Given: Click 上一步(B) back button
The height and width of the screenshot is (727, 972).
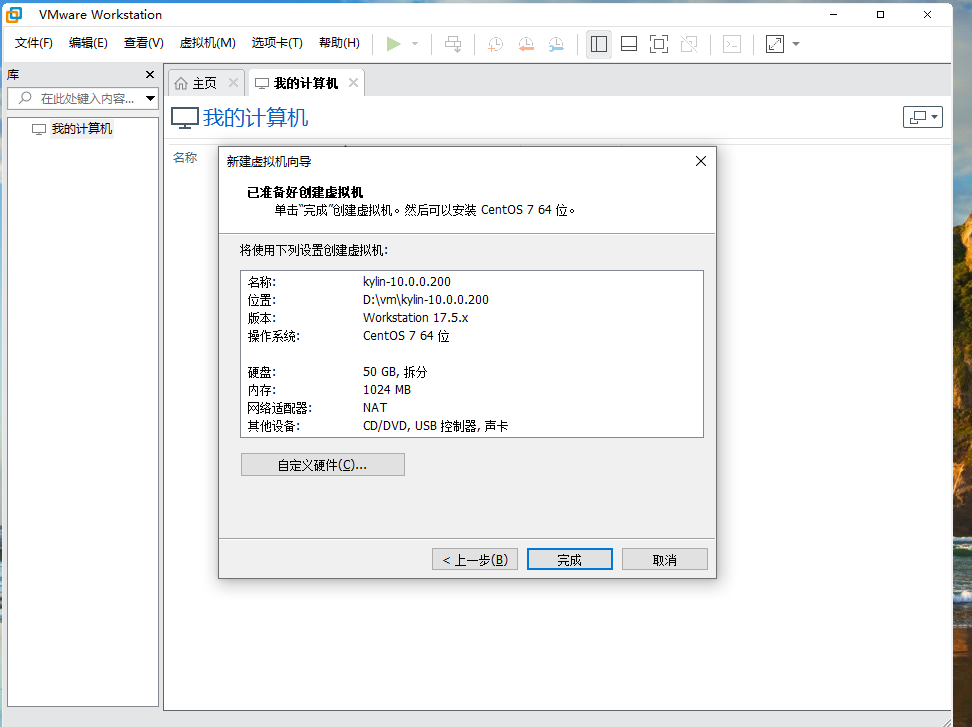Looking at the screenshot, I should click(475, 560).
